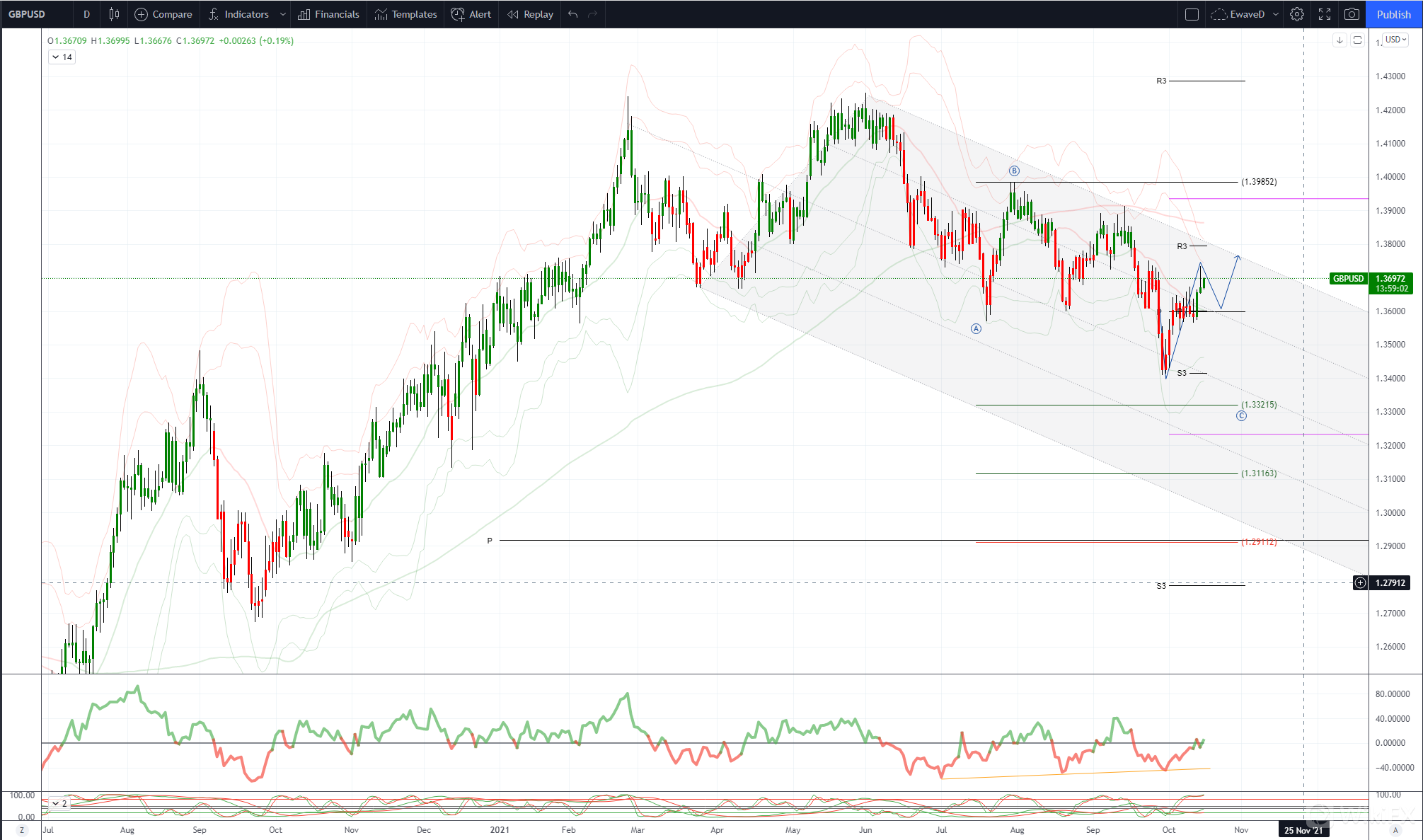Click the undo arrow
This screenshot has width=1423, height=840.
573,14
